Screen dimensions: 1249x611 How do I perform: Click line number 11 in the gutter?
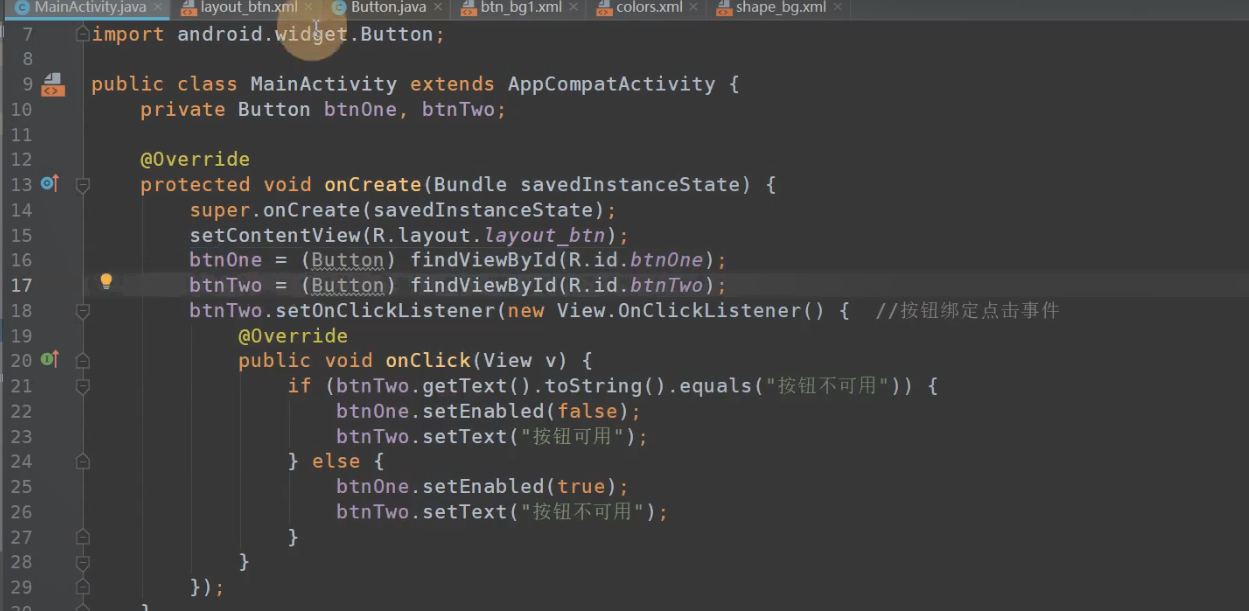pyautogui.click(x=21, y=134)
